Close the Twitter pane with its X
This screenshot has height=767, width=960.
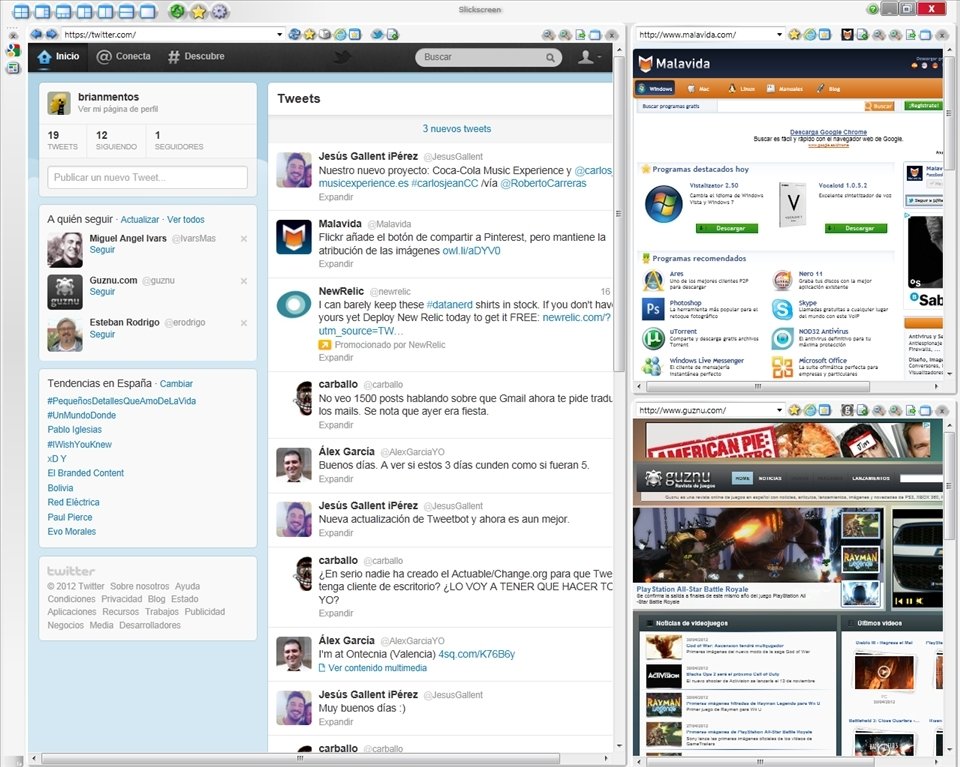[611, 35]
